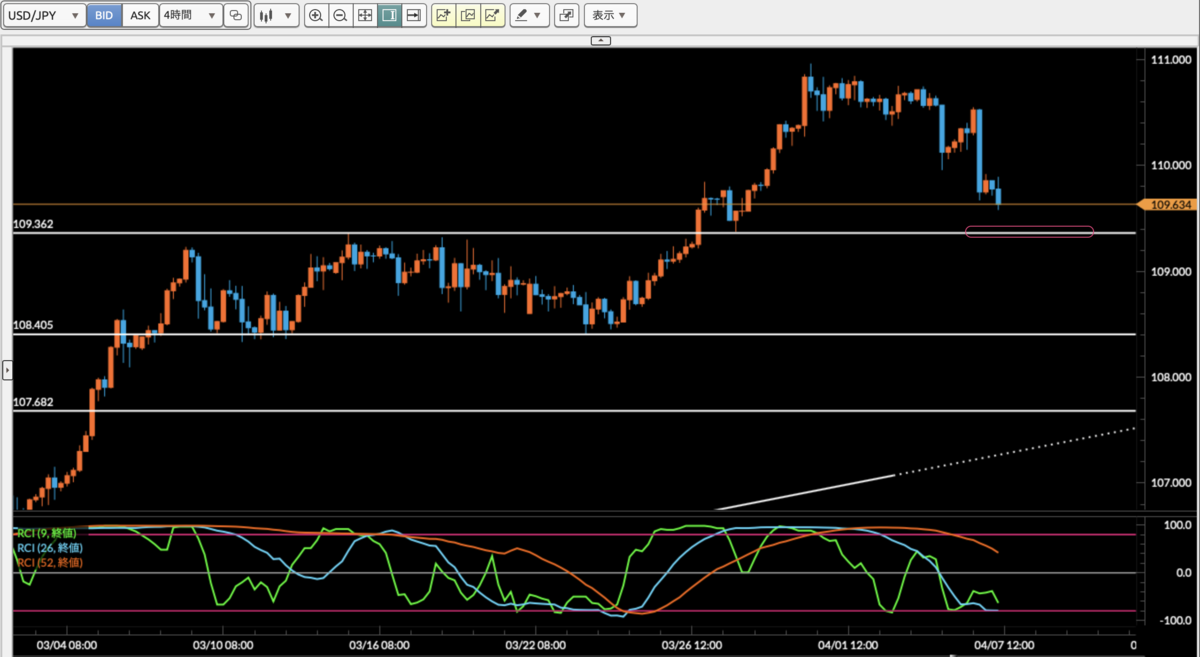Click the 03/04 08:00 time axis label

[66, 645]
